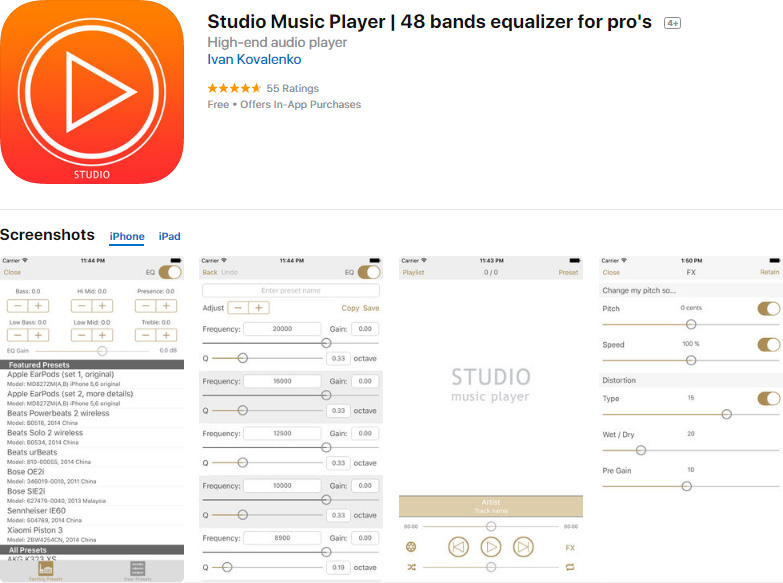Switch to iPad screenshots tab
The image size is (783, 583).
pyautogui.click(x=169, y=236)
